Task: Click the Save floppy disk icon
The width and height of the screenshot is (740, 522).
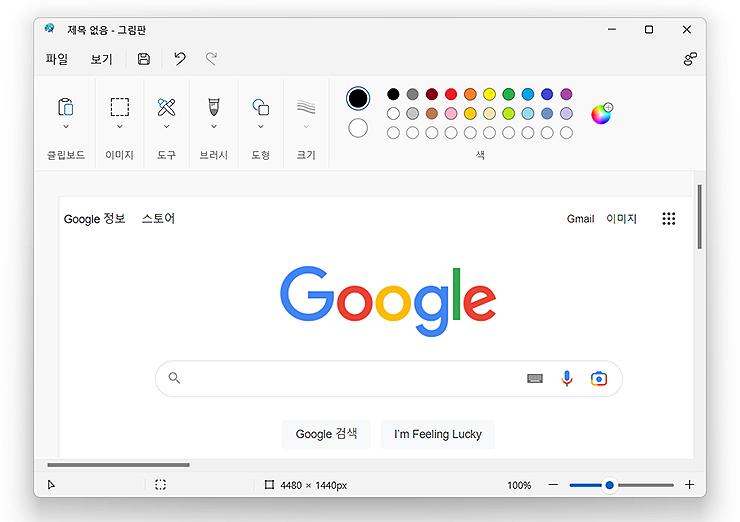Action: point(143,59)
